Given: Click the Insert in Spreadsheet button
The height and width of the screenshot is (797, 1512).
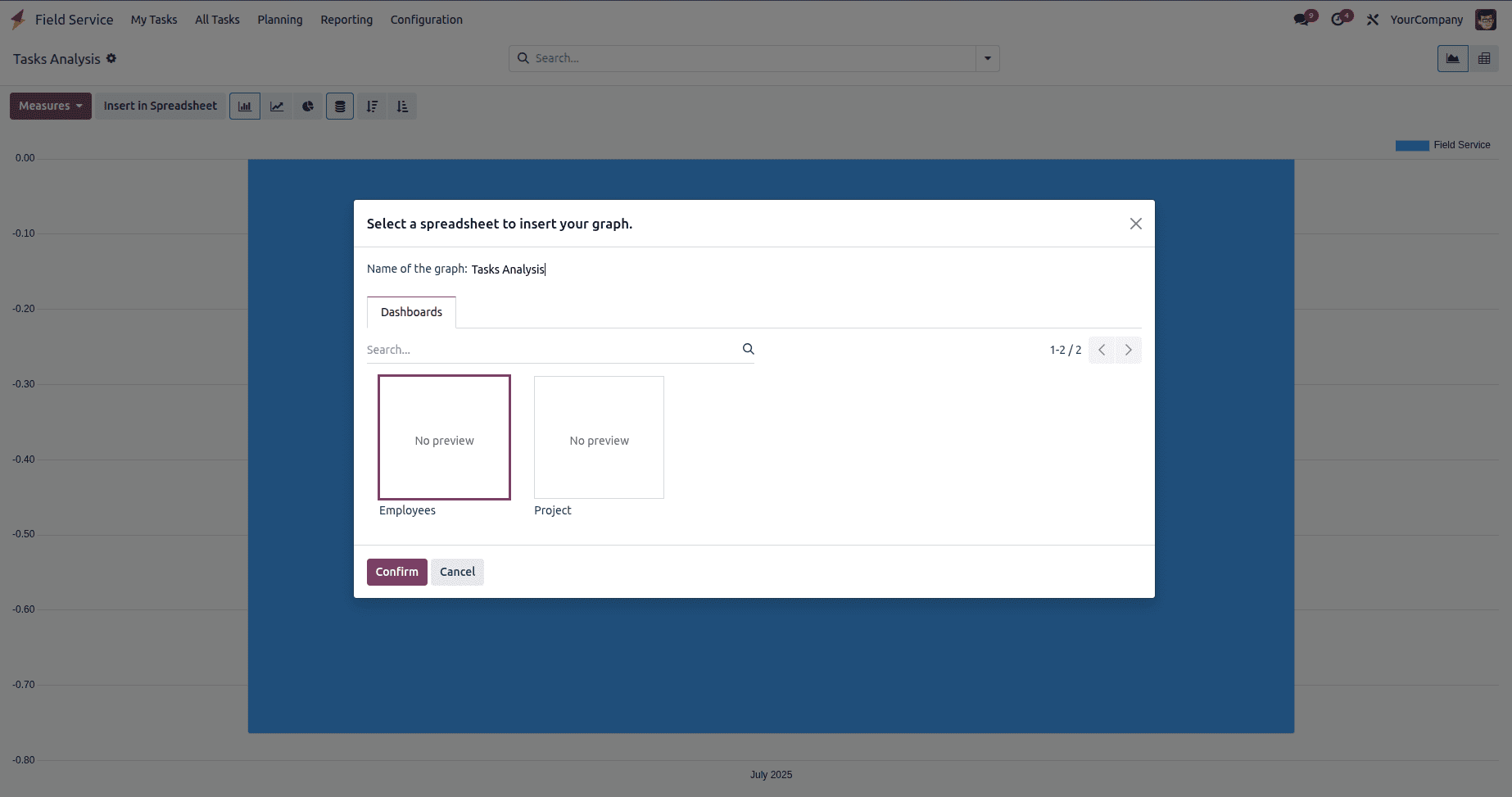Looking at the screenshot, I should click(161, 106).
